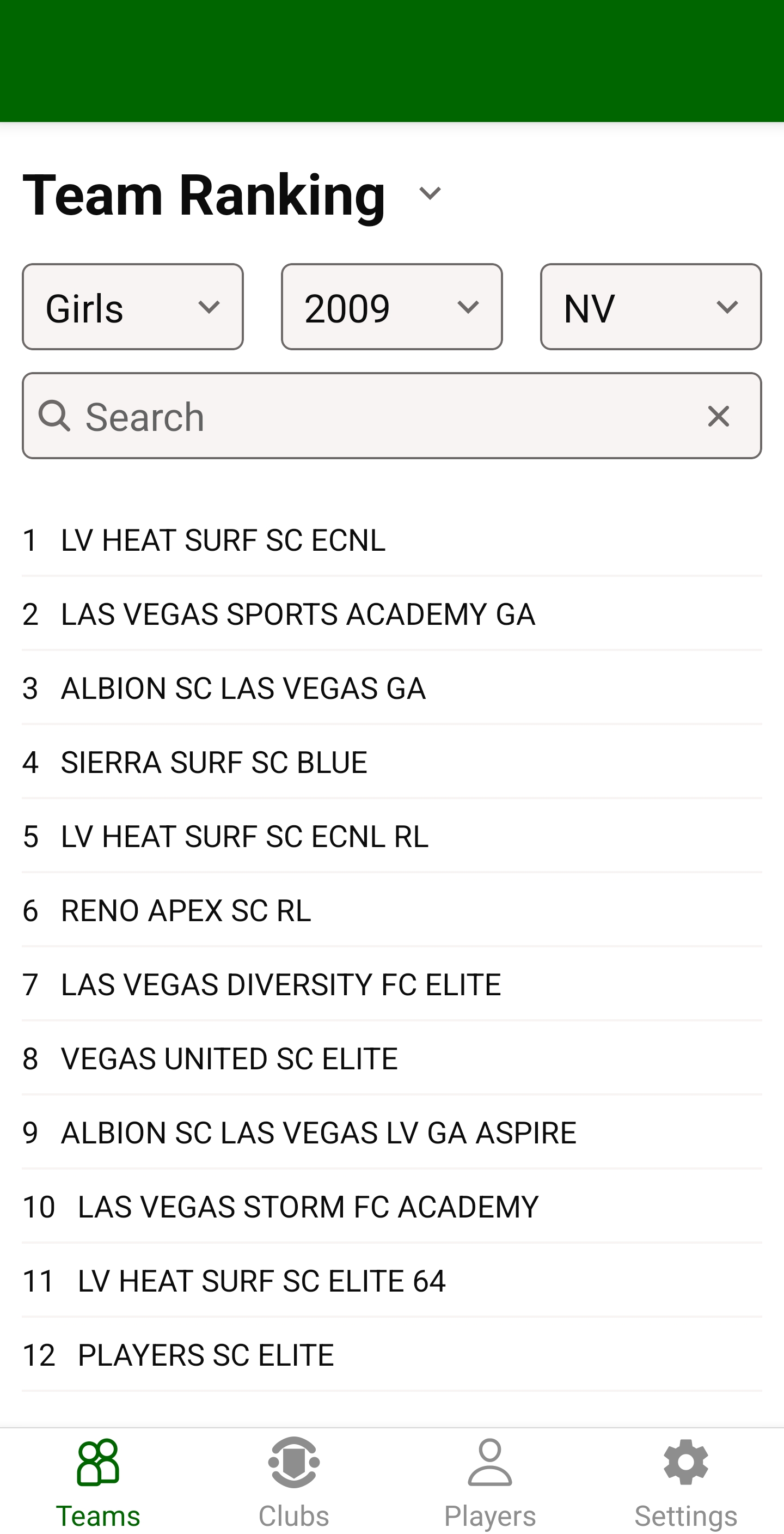The image size is (784, 1534).
Task: Select LAS VEGAS SPORTS ACADEMY GA
Action: pos(298,614)
